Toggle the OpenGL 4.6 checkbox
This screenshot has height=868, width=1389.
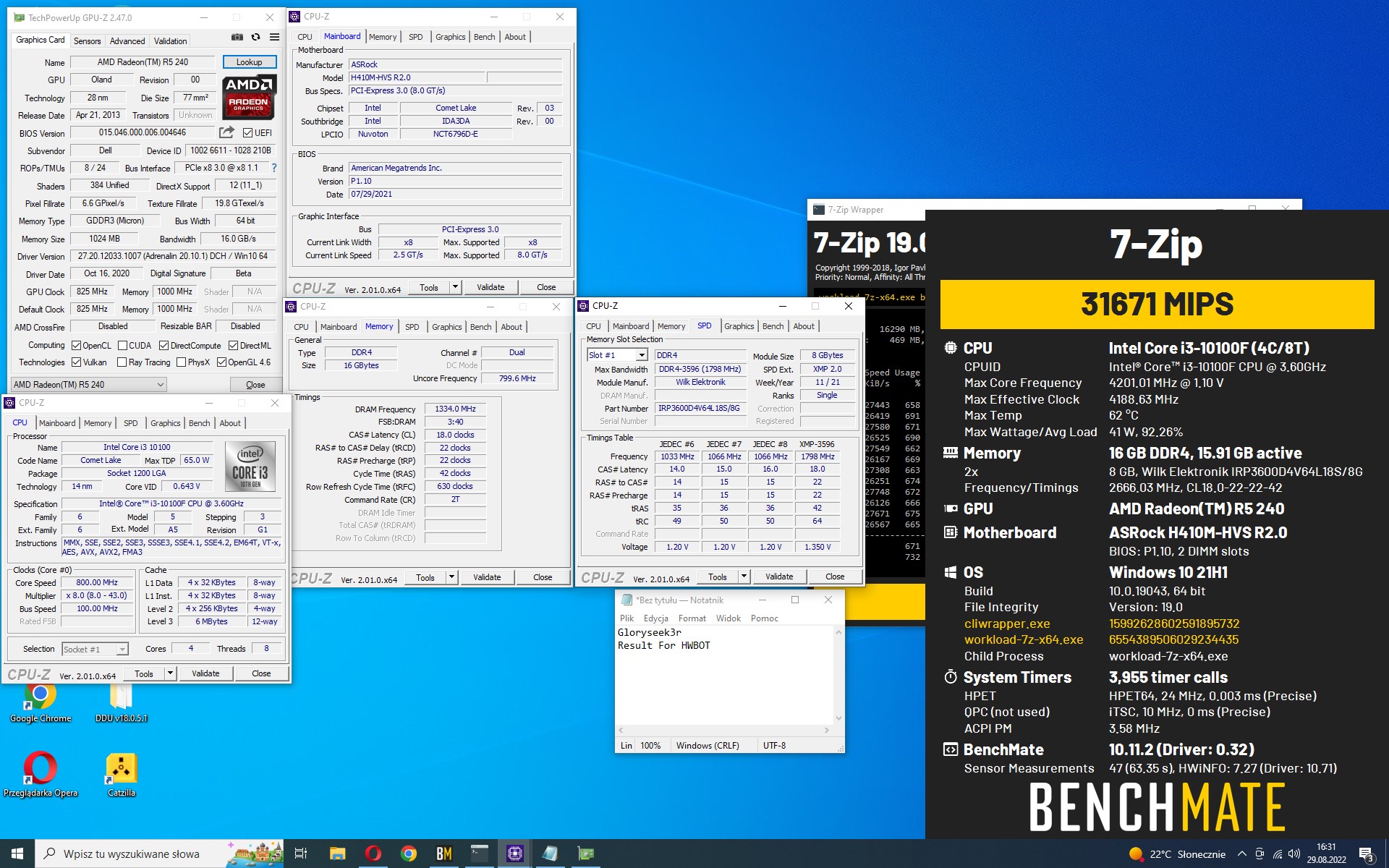coord(221,362)
